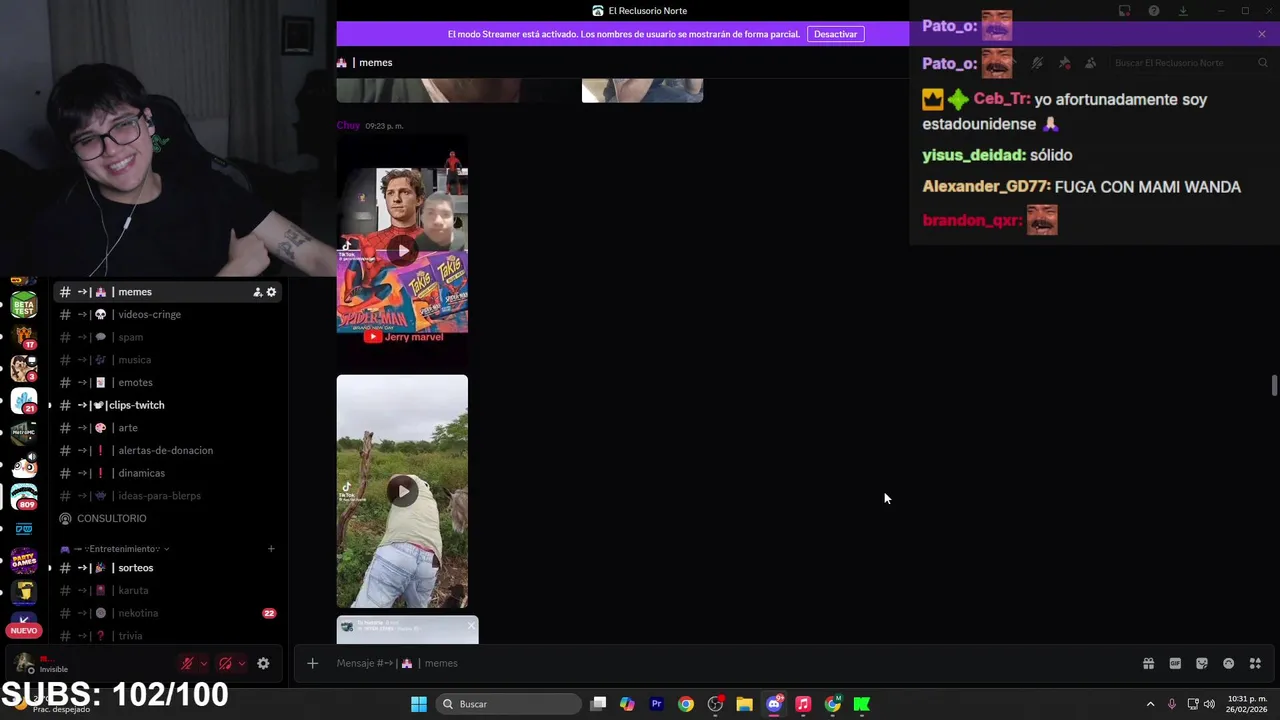Join the CONSULTORIO voice channel
This screenshot has width=1280, height=720.
(x=169, y=518)
